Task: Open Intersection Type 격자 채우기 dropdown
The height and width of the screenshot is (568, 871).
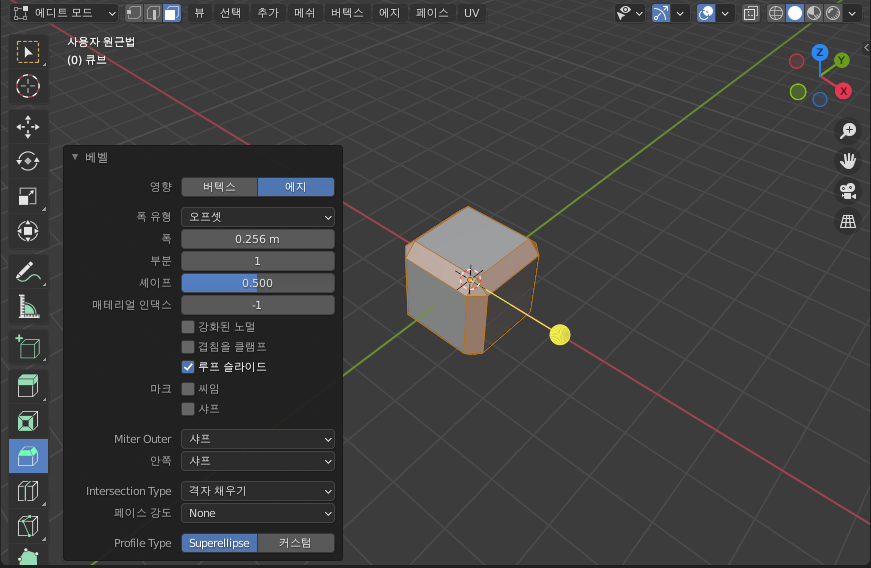Action: coord(258,491)
